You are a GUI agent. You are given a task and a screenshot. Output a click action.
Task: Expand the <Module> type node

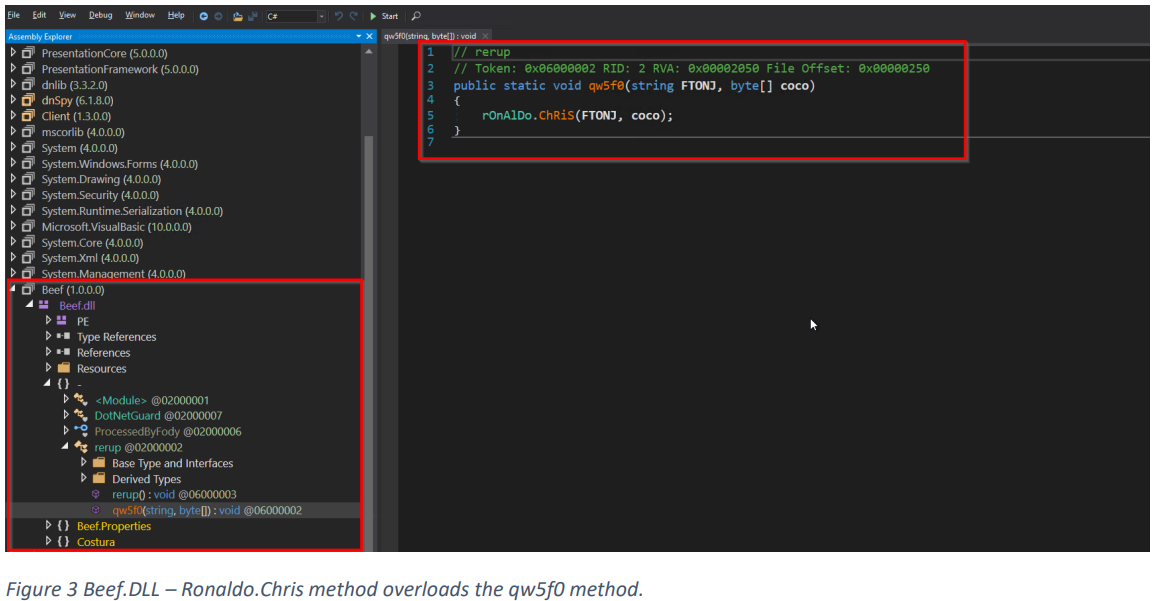point(66,400)
